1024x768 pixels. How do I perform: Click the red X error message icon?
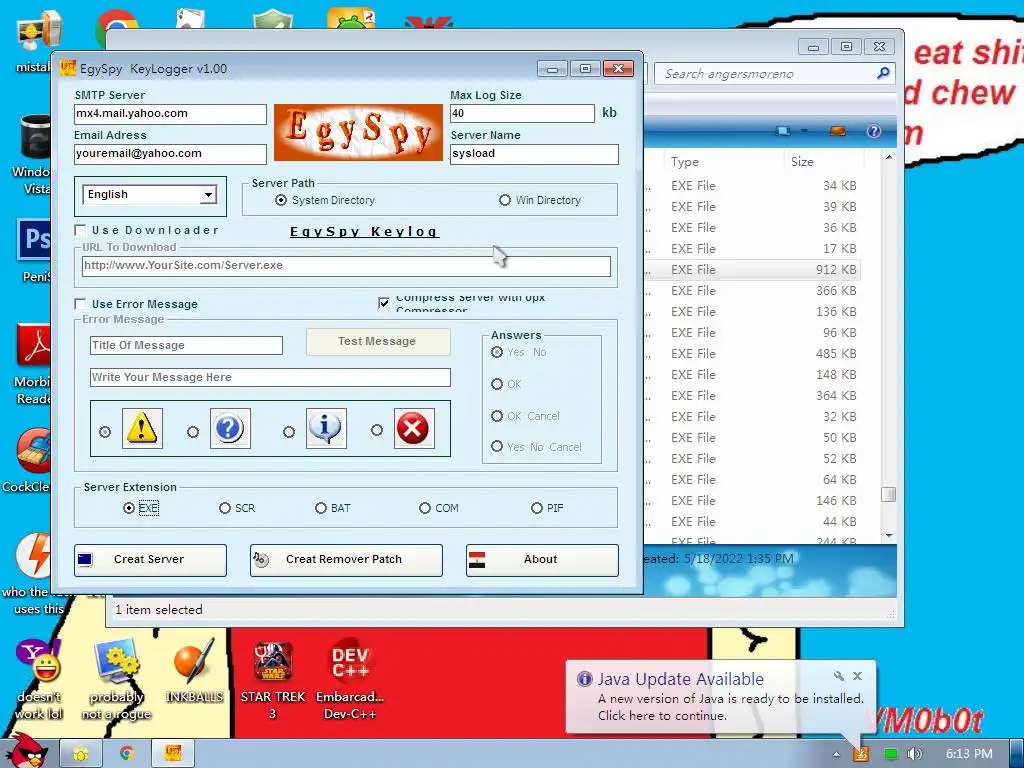[x=414, y=428]
